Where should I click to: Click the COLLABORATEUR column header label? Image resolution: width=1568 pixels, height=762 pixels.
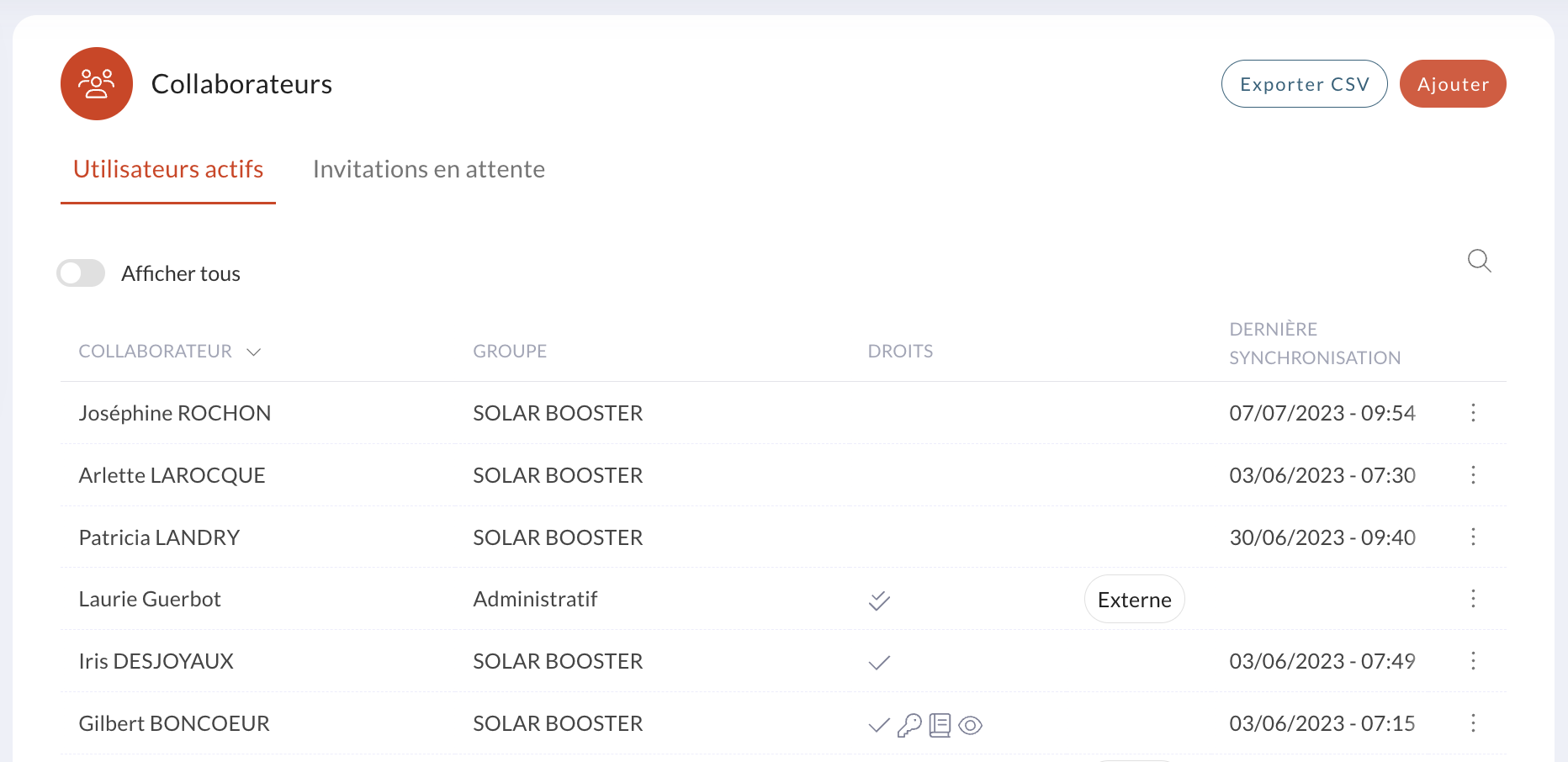tap(155, 352)
